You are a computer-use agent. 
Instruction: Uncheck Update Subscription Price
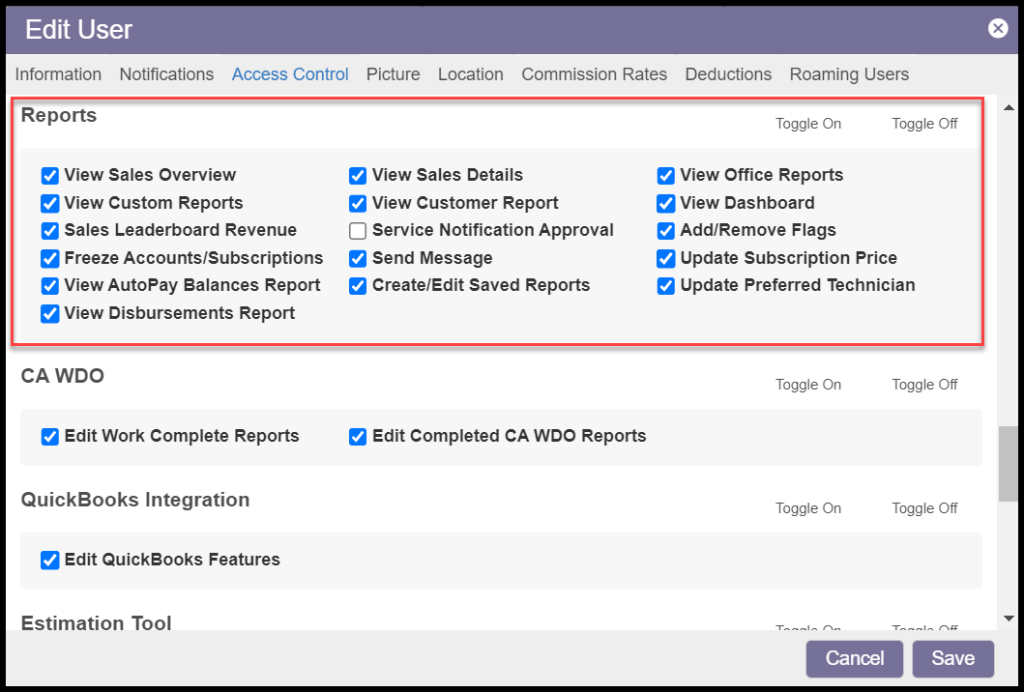tap(666, 259)
